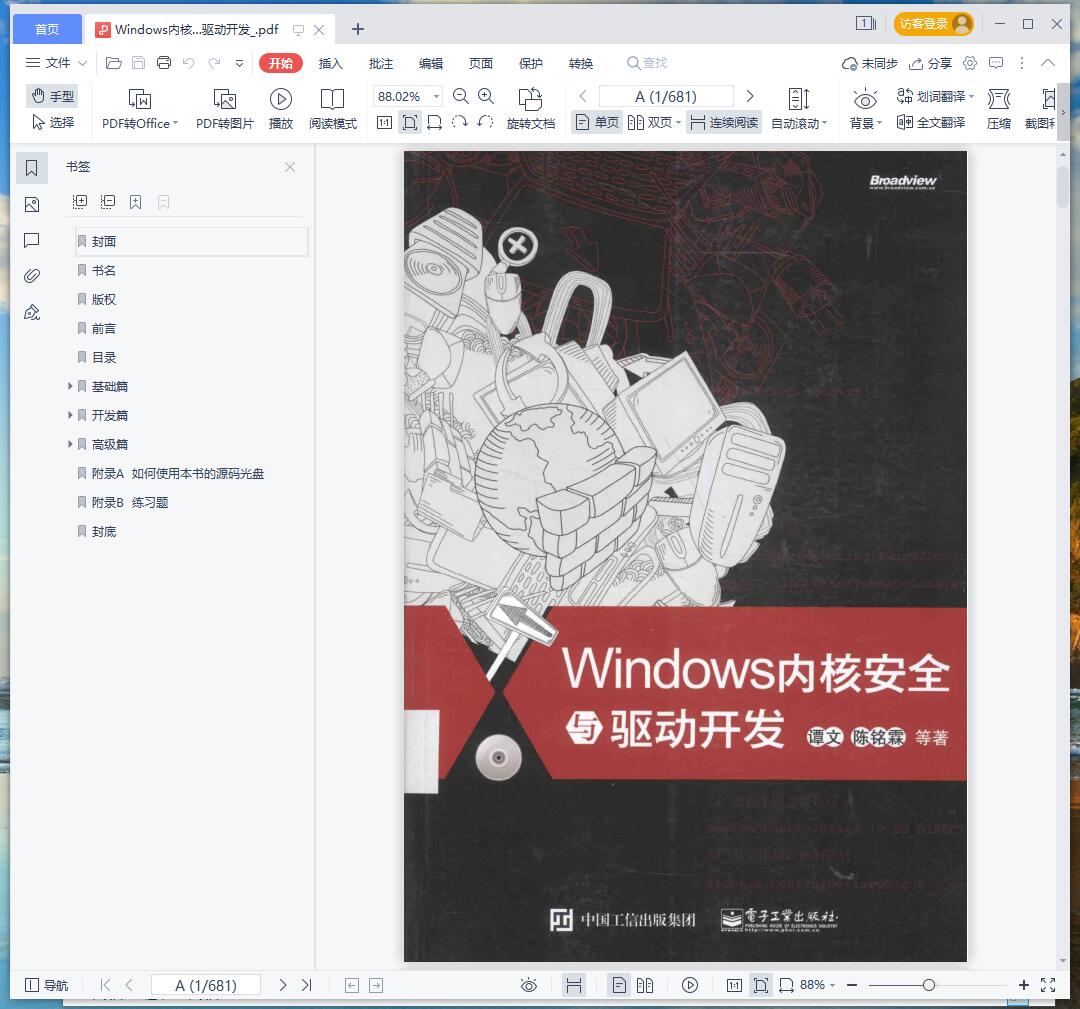Open the 批注 ribbon tab
This screenshot has width=1080, height=1009.
click(x=380, y=63)
